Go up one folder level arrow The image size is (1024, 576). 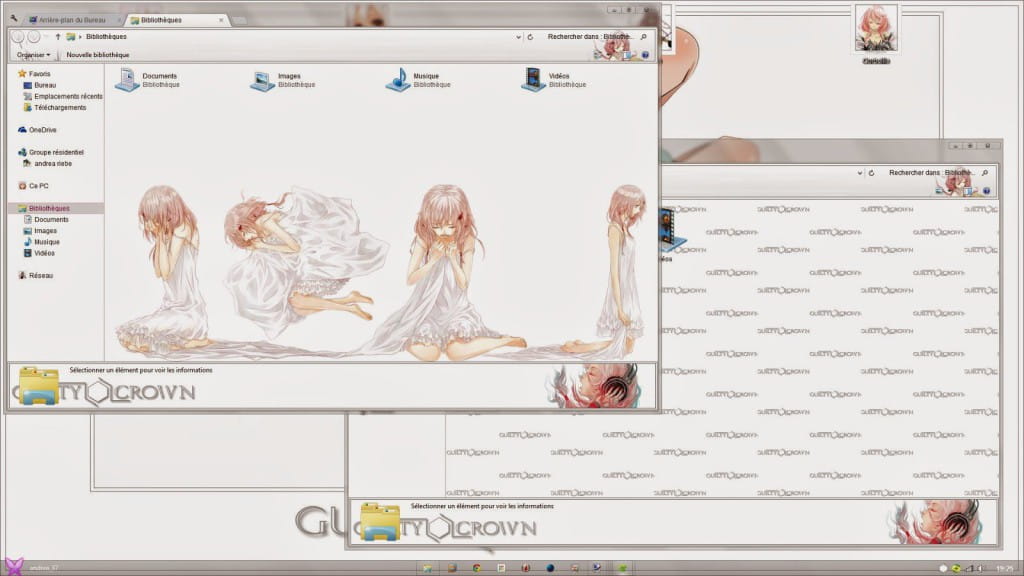(58, 37)
